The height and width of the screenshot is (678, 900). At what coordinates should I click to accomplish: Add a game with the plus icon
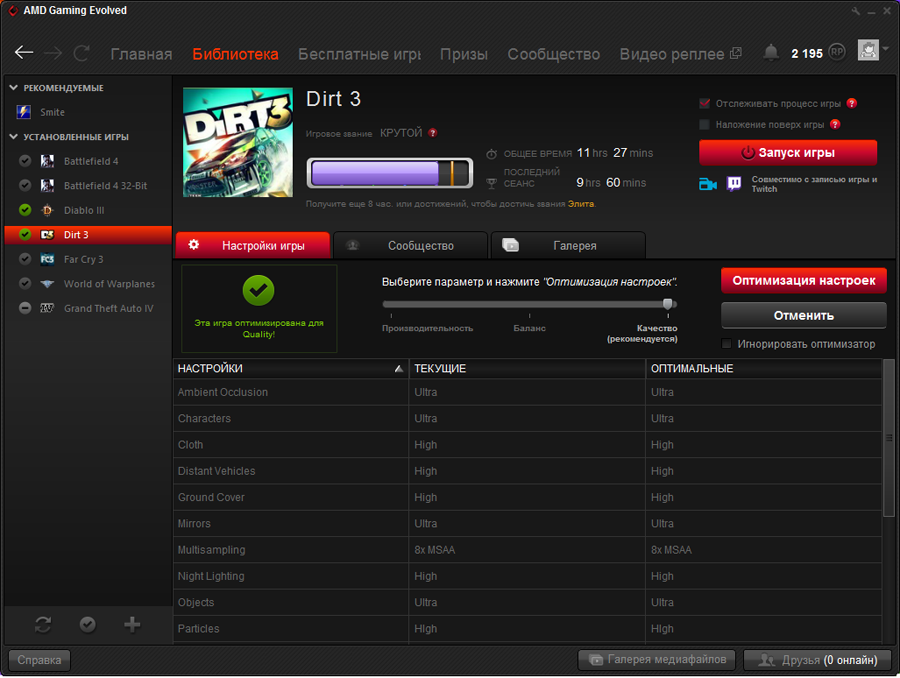point(132,625)
